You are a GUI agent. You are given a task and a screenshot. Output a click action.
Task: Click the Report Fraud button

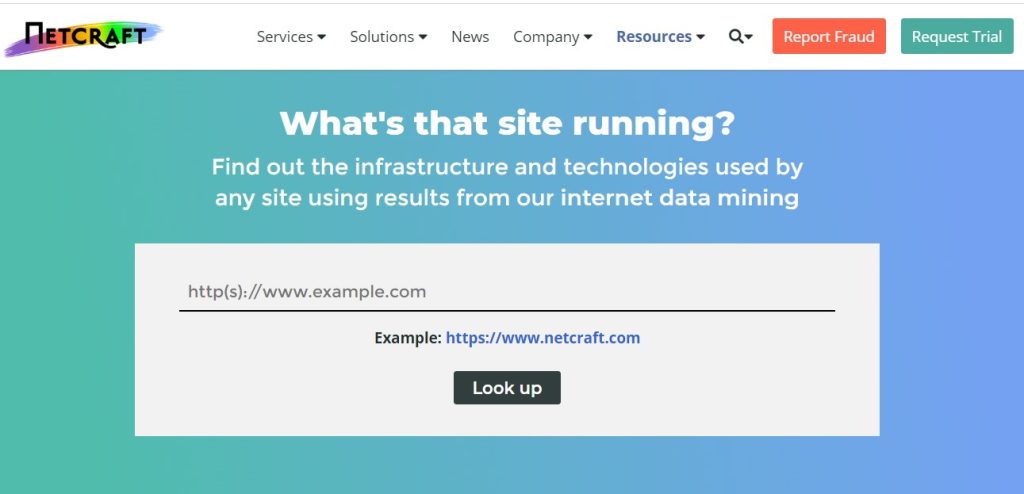(829, 36)
